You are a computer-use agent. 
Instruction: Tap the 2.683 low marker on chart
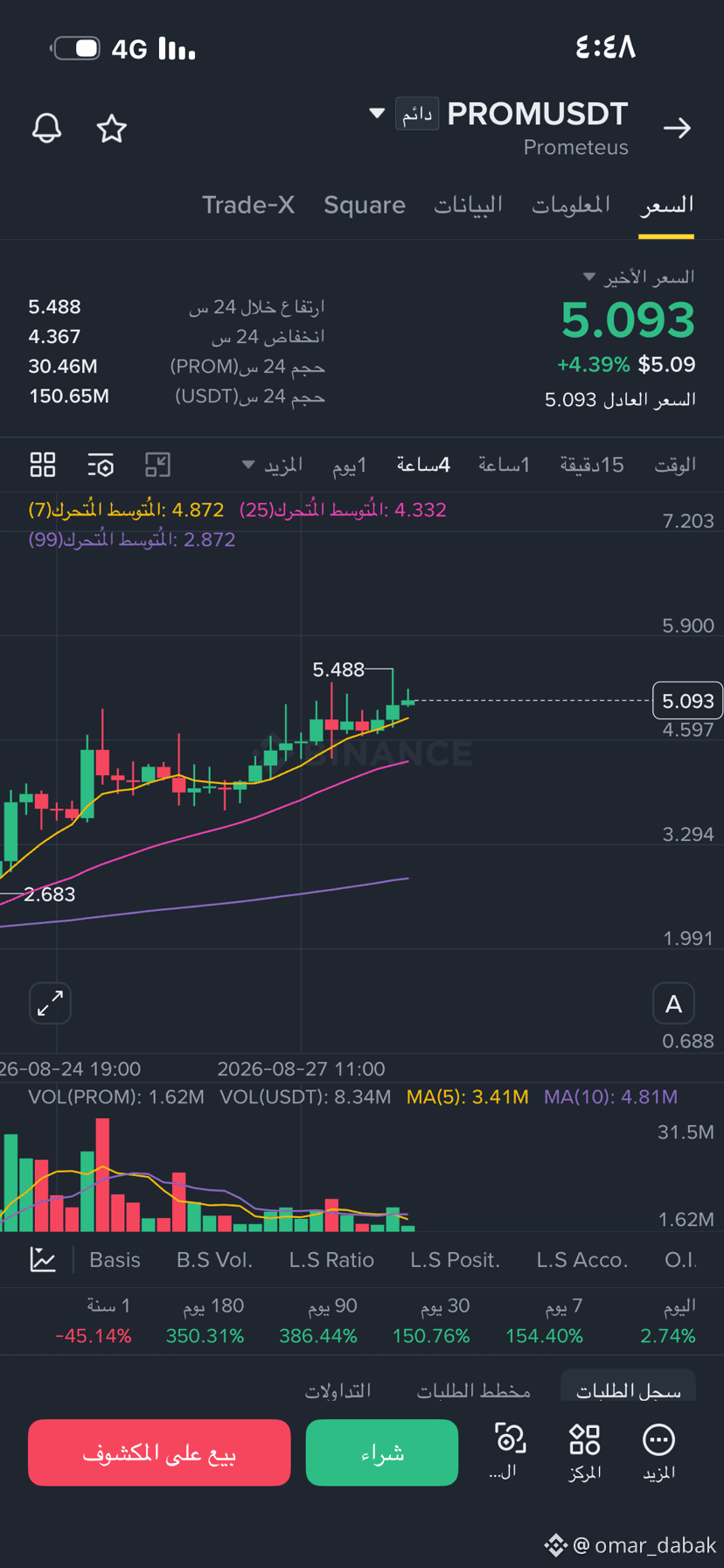coord(50,894)
